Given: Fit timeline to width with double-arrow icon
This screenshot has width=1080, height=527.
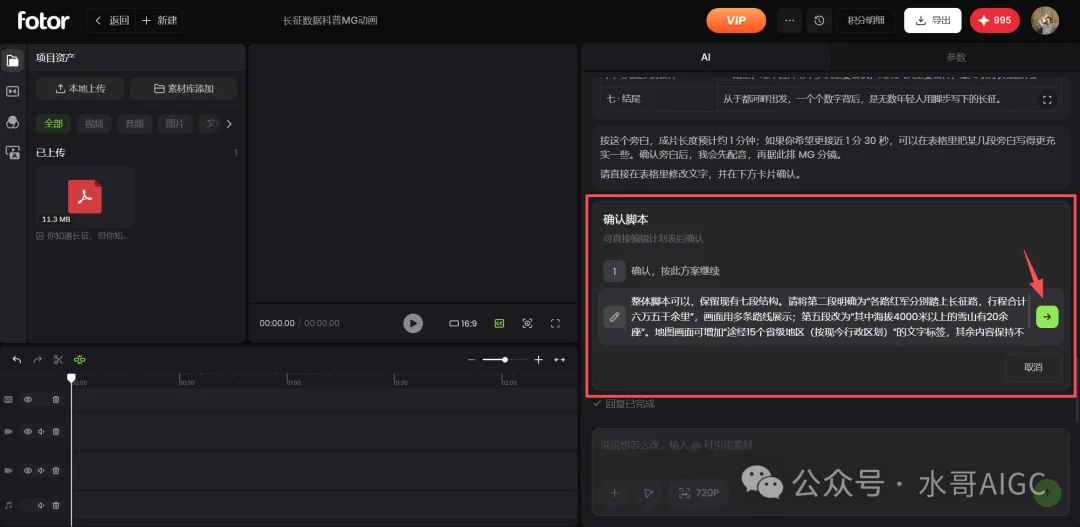Looking at the screenshot, I should point(560,360).
